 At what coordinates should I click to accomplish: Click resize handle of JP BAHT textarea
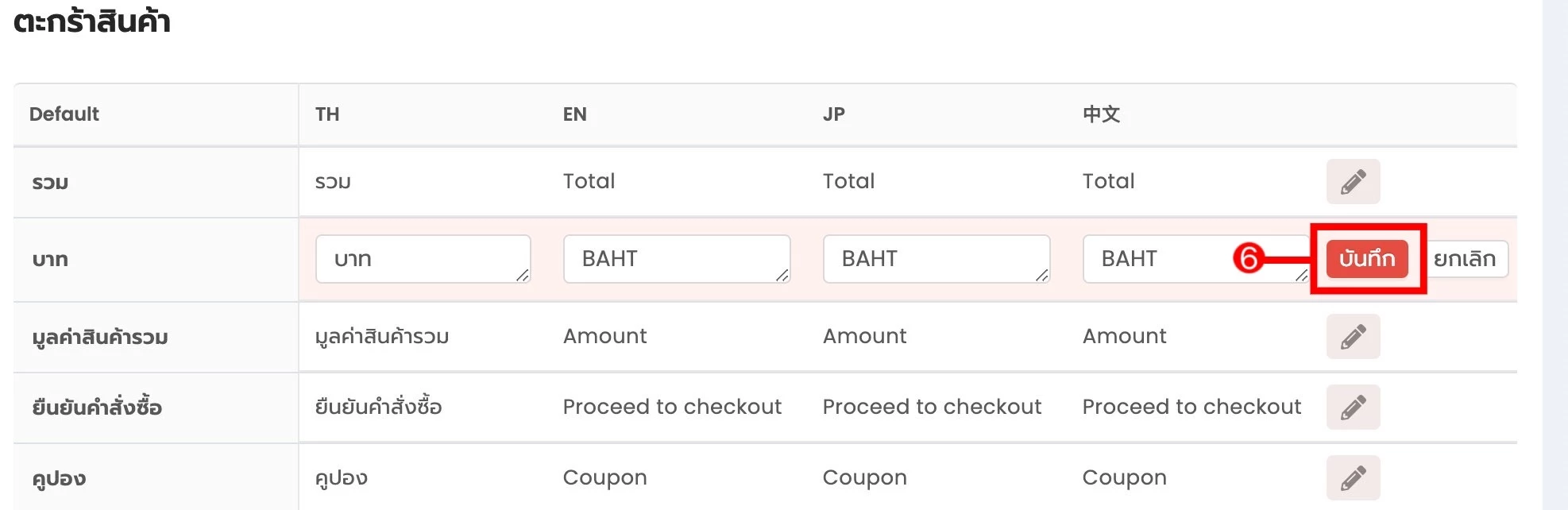[x=1042, y=275]
